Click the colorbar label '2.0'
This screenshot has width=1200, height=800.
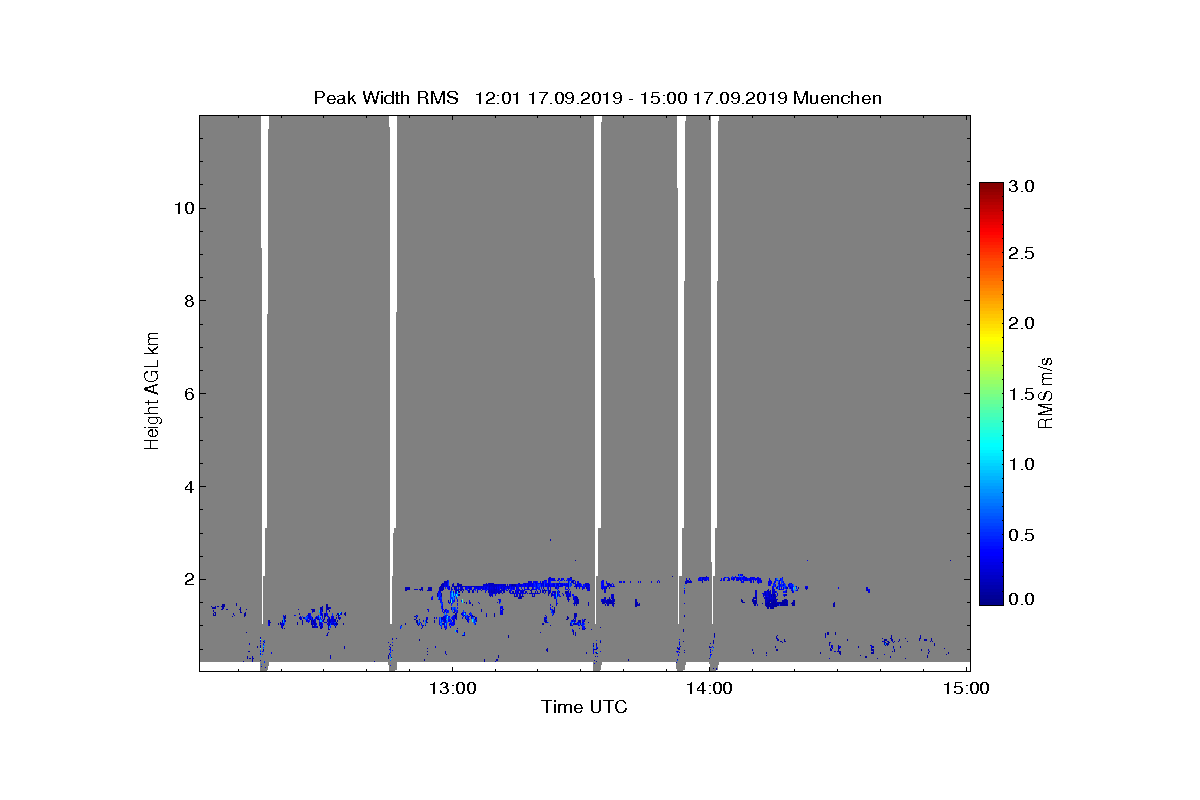point(1020,323)
